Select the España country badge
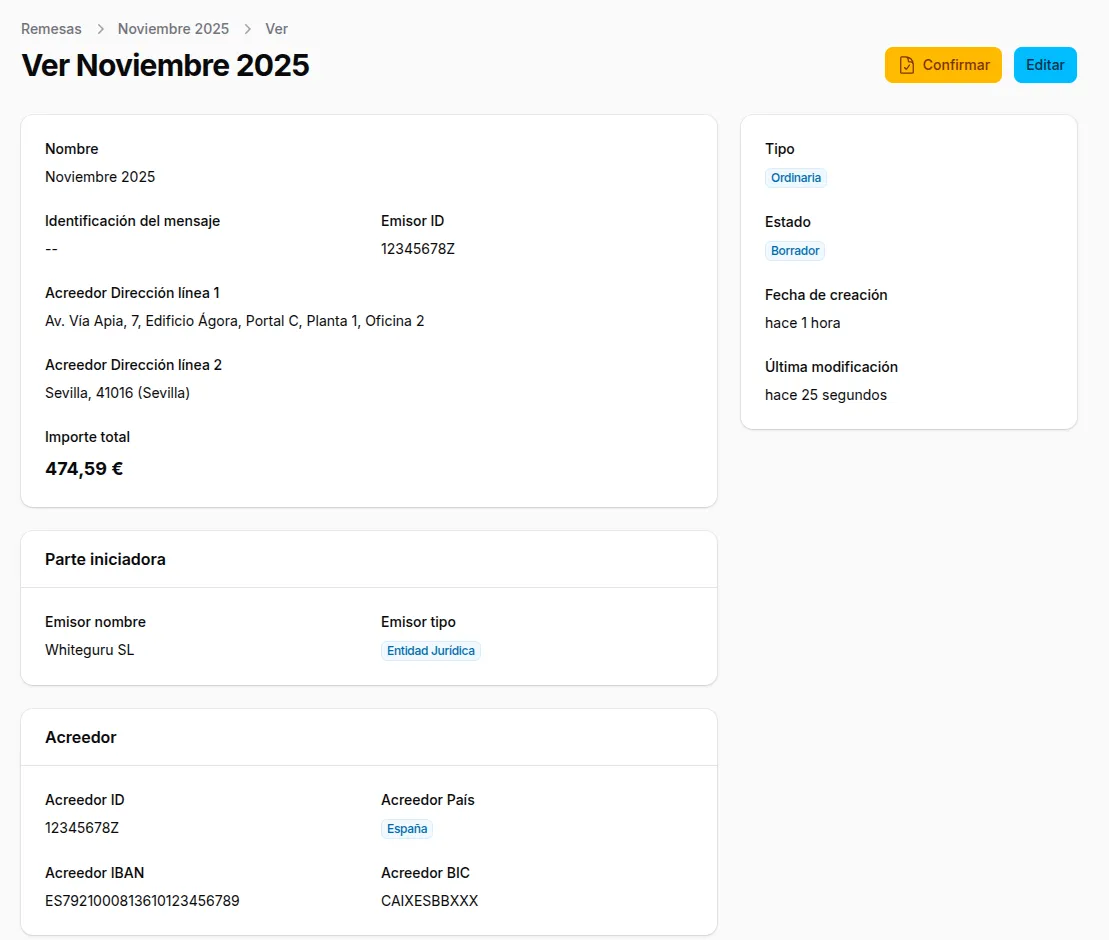This screenshot has width=1109, height=940. [407, 829]
